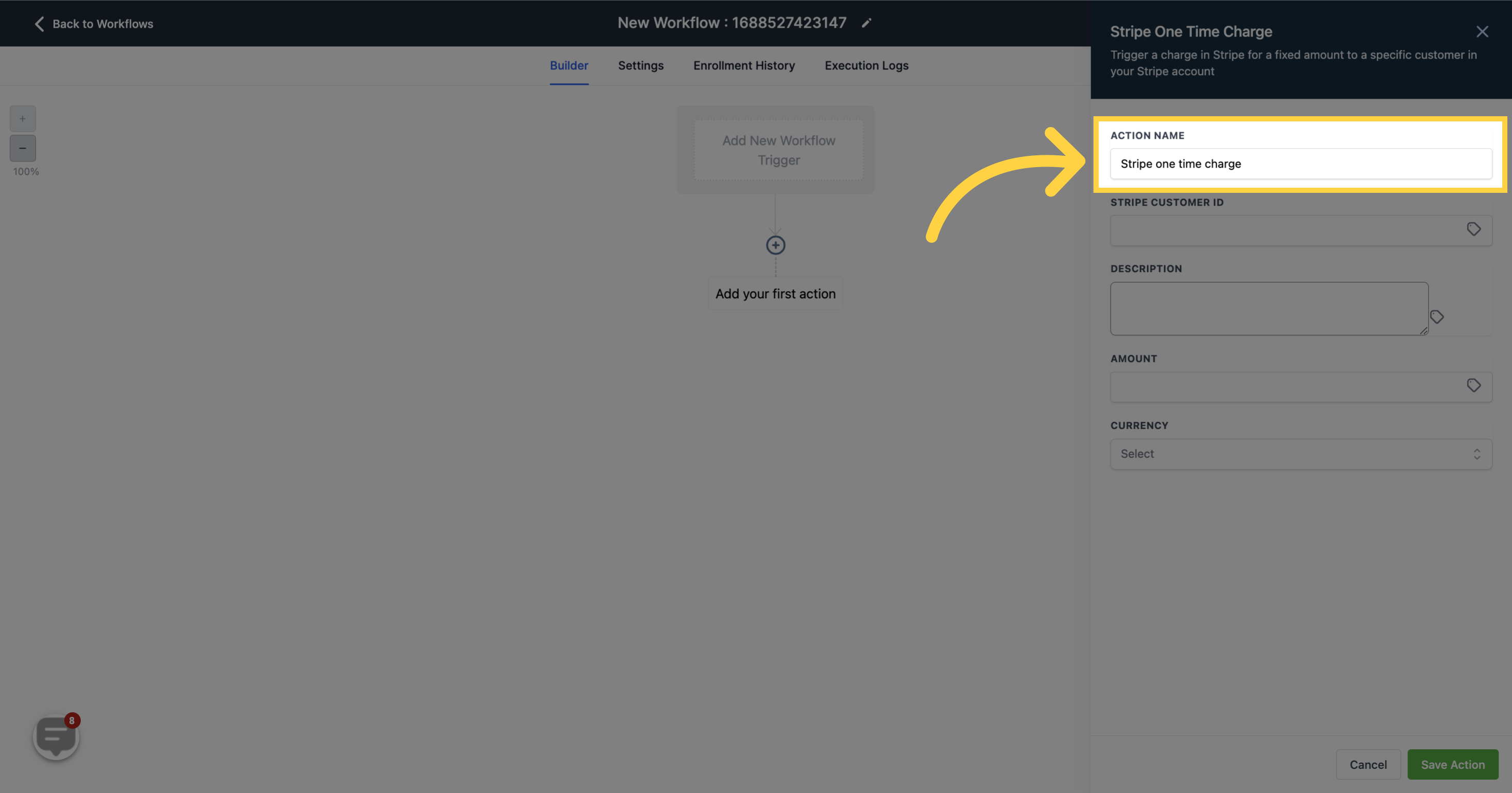
Task: Click the Save Action button
Action: pos(1453,764)
